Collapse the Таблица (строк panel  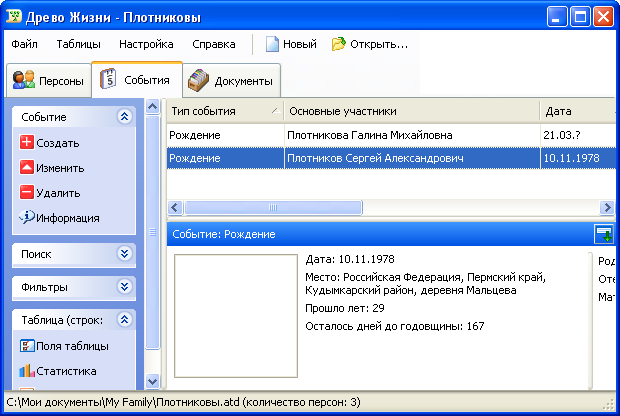(x=125, y=319)
